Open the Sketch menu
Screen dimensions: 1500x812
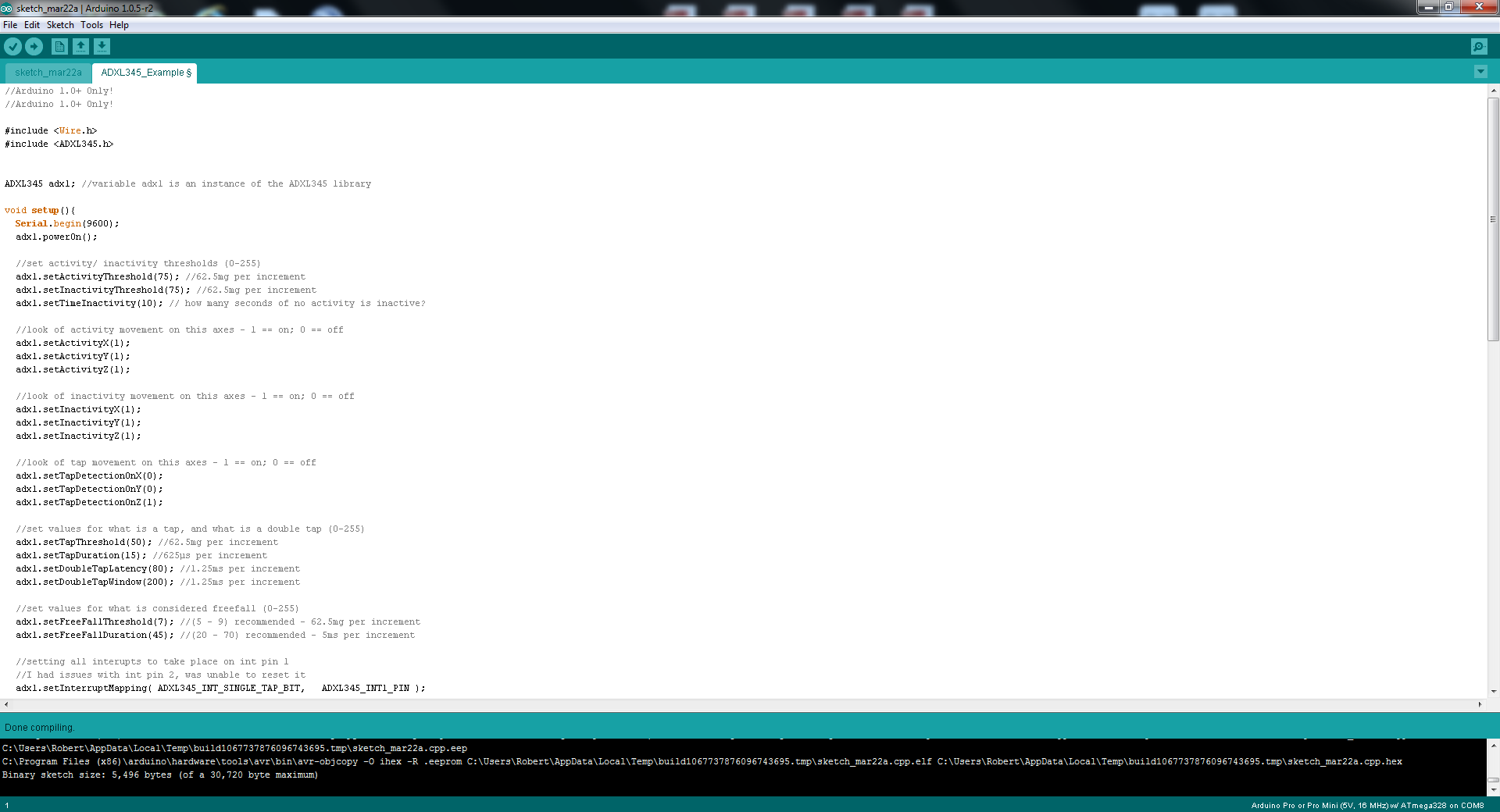point(60,25)
